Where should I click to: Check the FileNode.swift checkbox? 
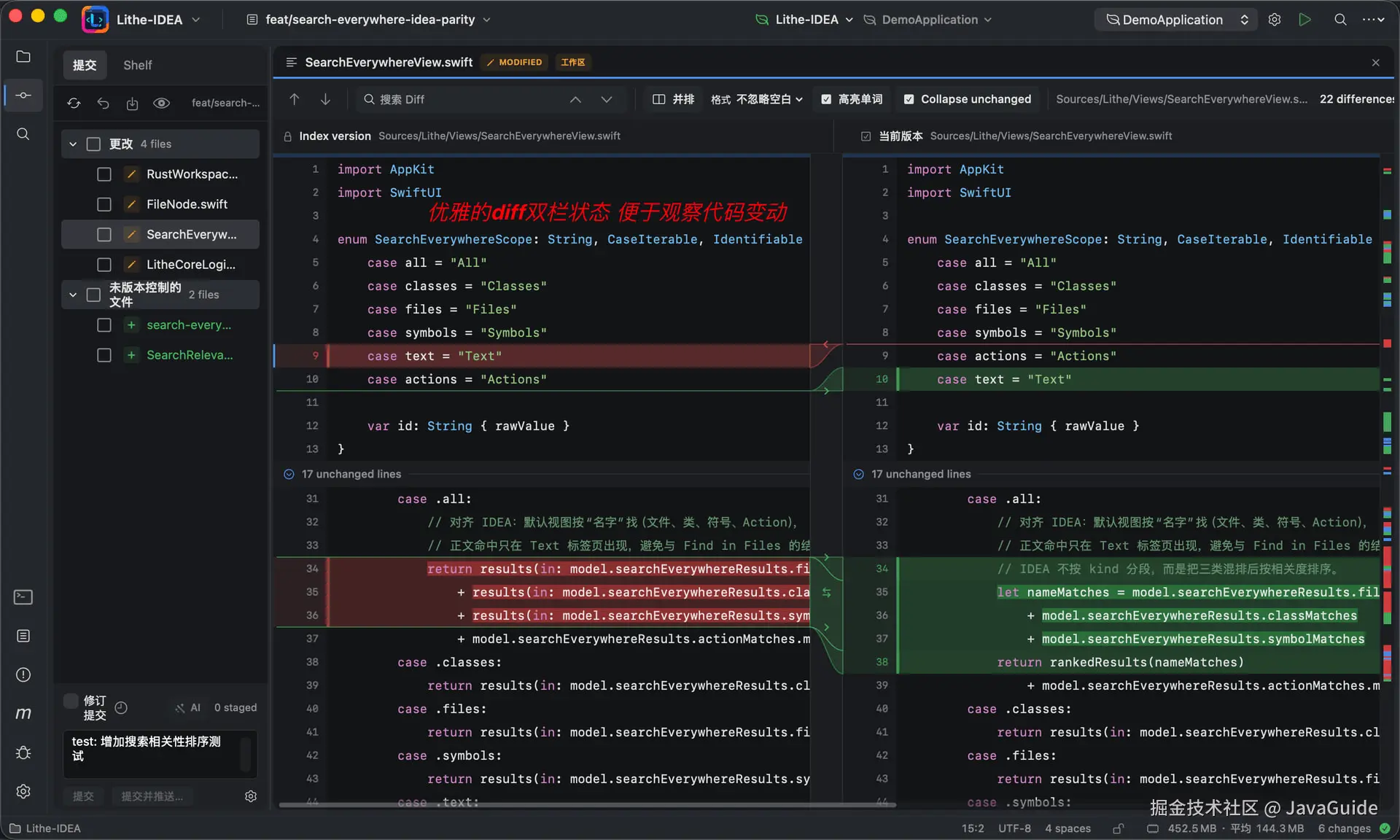pos(104,204)
